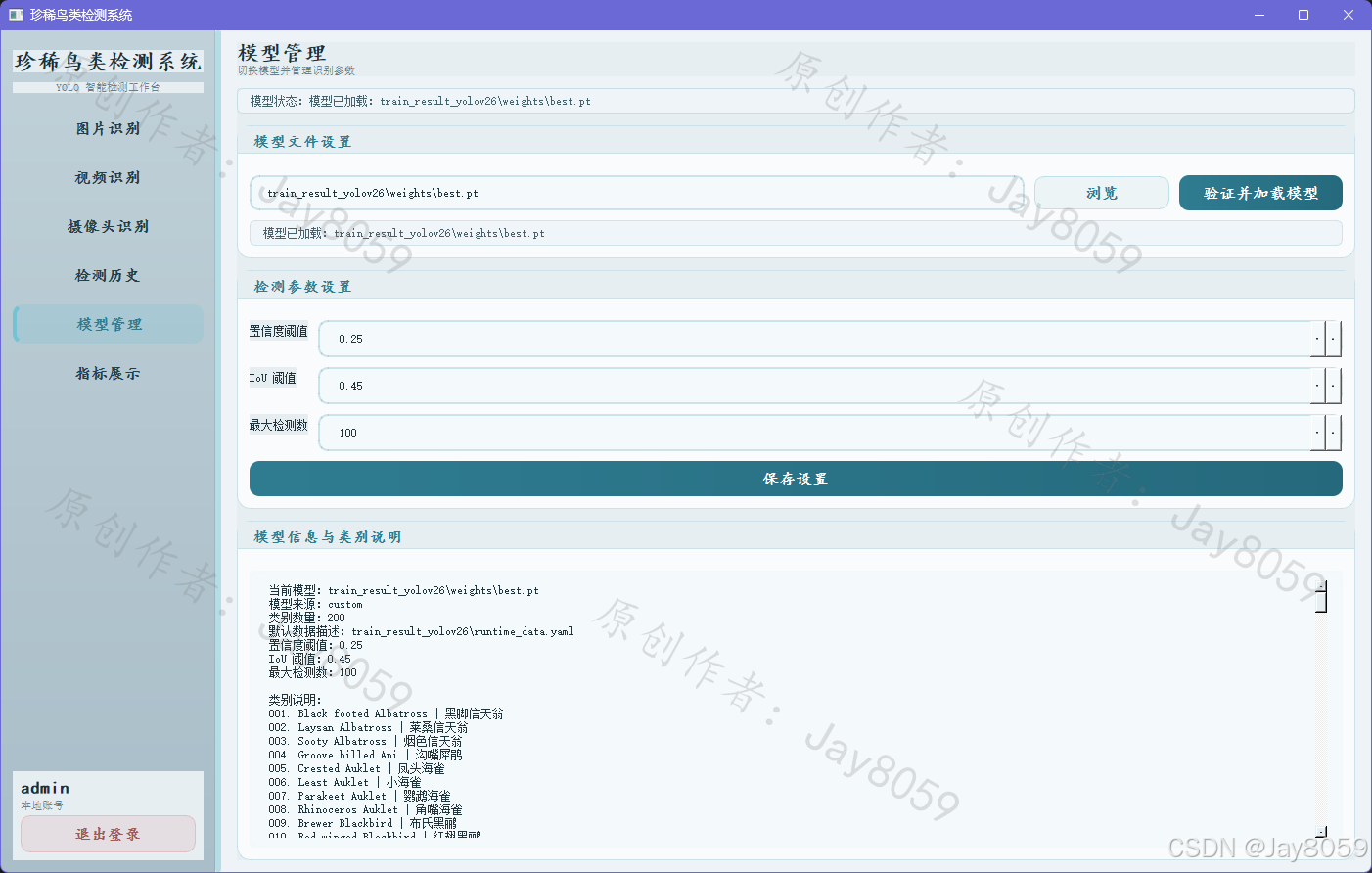Click the 置信度阈值 label
Viewport: 1372px width, 873px height.
[x=278, y=331]
